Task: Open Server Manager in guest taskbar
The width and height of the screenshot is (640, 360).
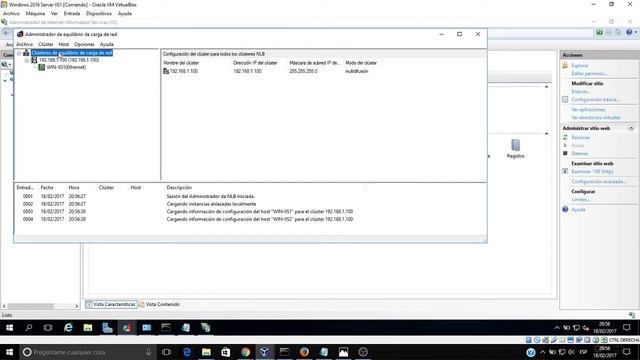Action: click(x=107, y=328)
